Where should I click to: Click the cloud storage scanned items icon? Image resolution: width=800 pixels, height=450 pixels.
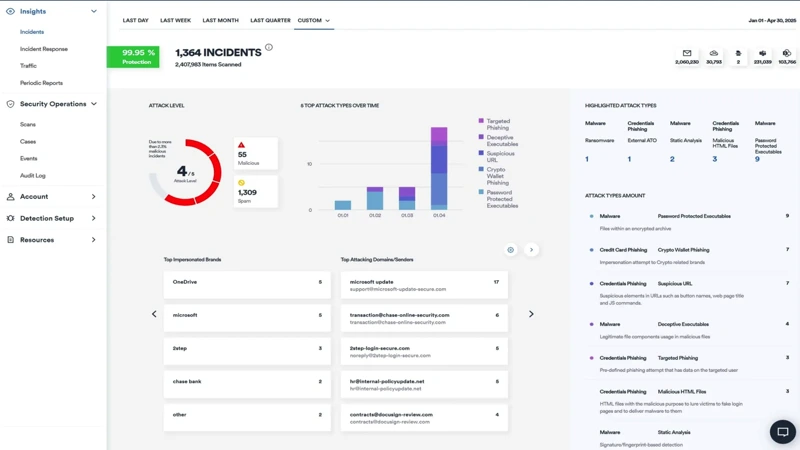pyautogui.click(x=713, y=53)
